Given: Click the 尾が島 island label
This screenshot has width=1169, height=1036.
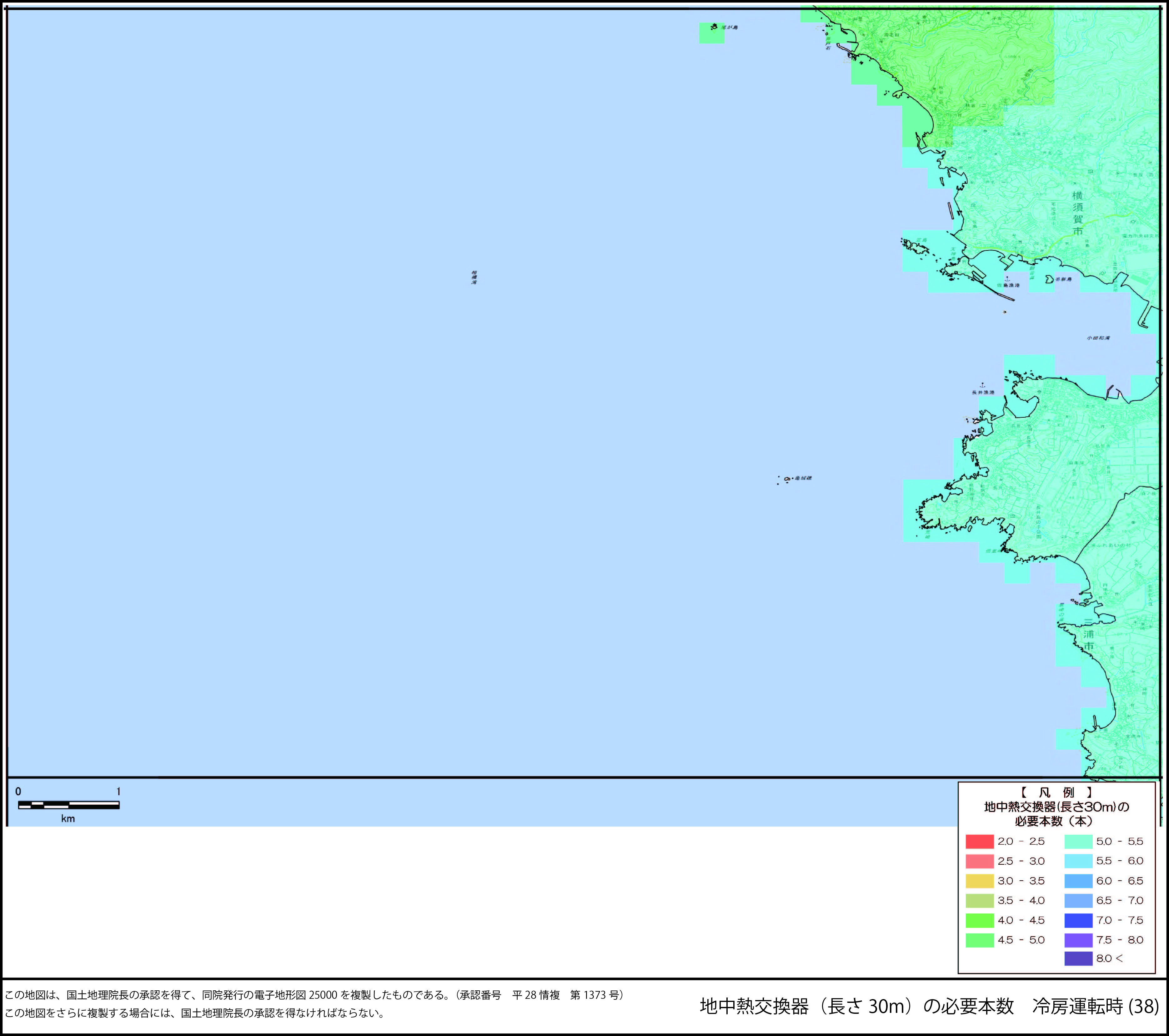Looking at the screenshot, I should [x=729, y=27].
